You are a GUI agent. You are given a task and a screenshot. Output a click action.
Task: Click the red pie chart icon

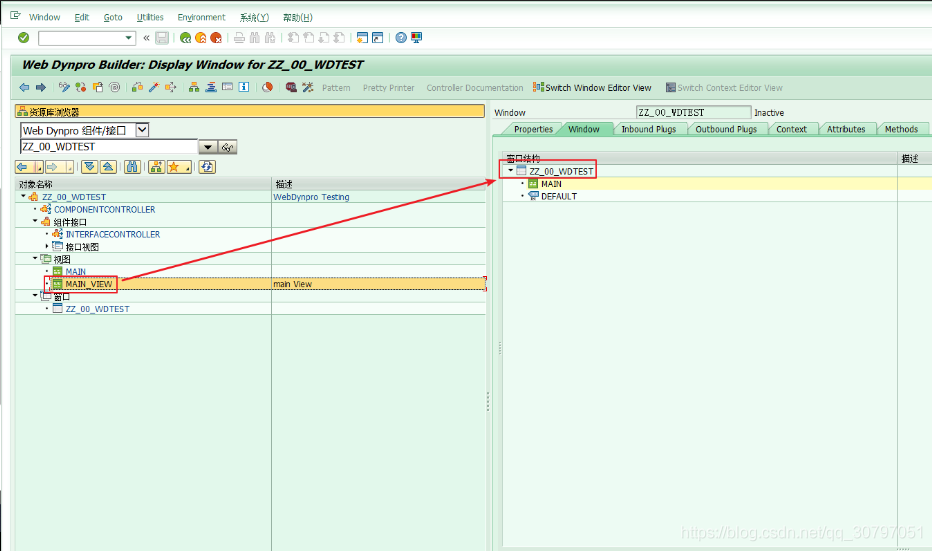pyautogui.click(x=267, y=87)
